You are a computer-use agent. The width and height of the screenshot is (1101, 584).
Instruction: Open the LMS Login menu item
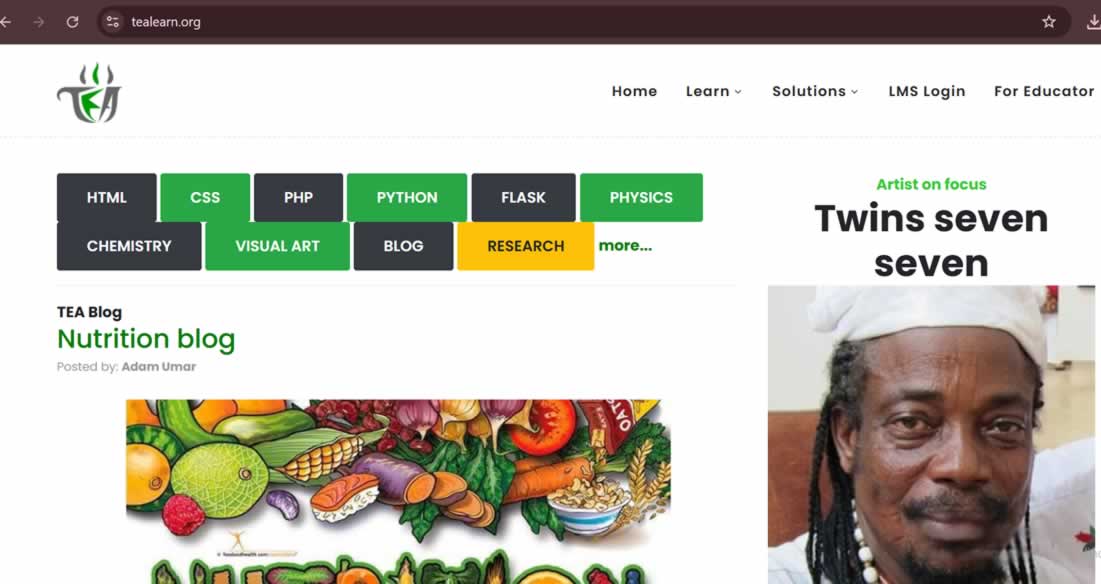coord(927,91)
